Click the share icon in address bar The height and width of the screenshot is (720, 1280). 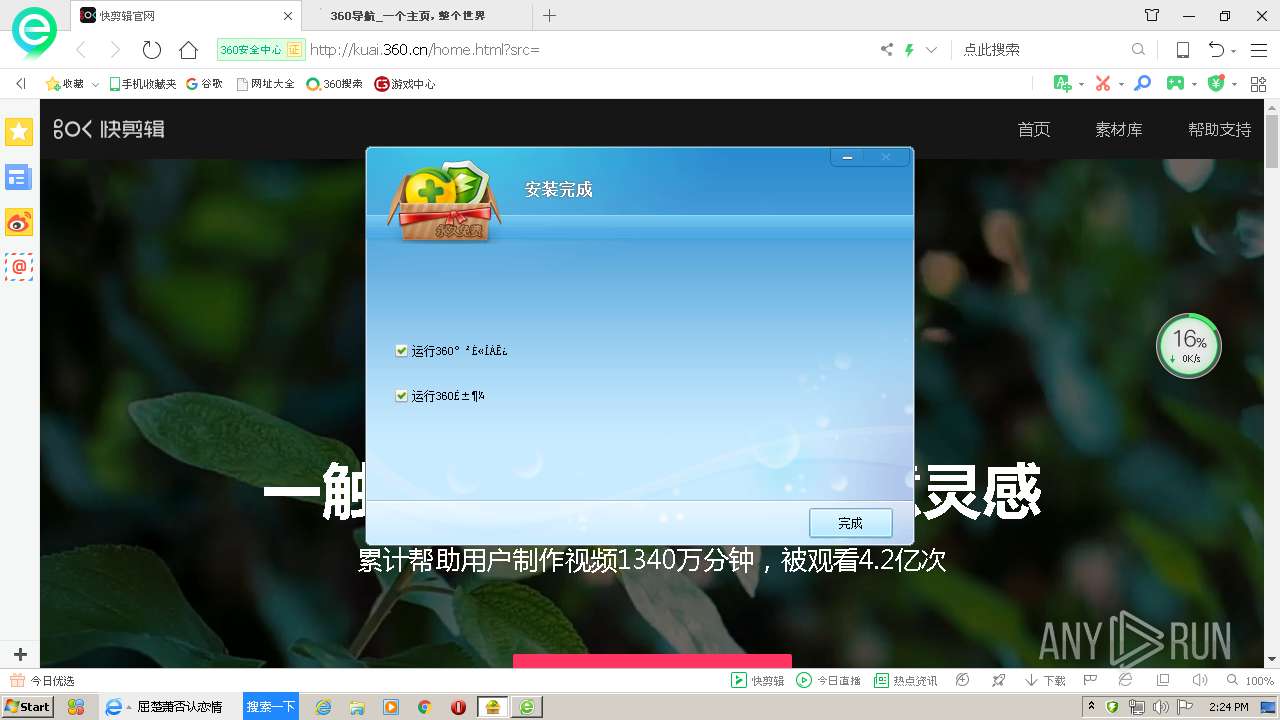pos(886,49)
